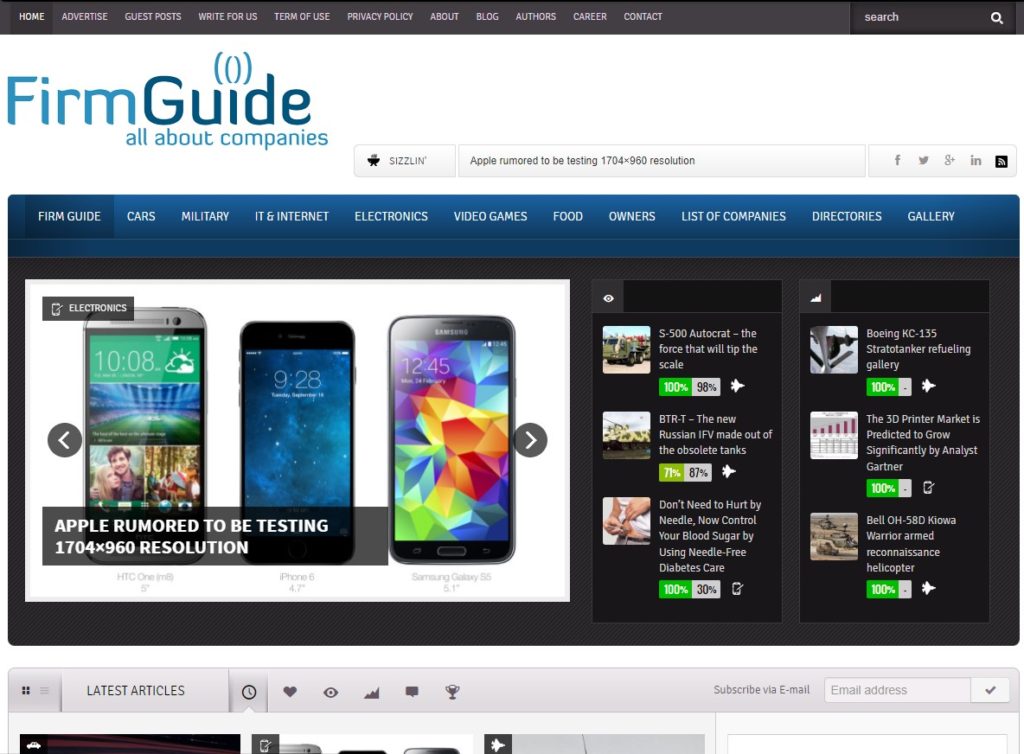Open Write For Us page
This screenshot has height=754, width=1024.
[x=227, y=16]
